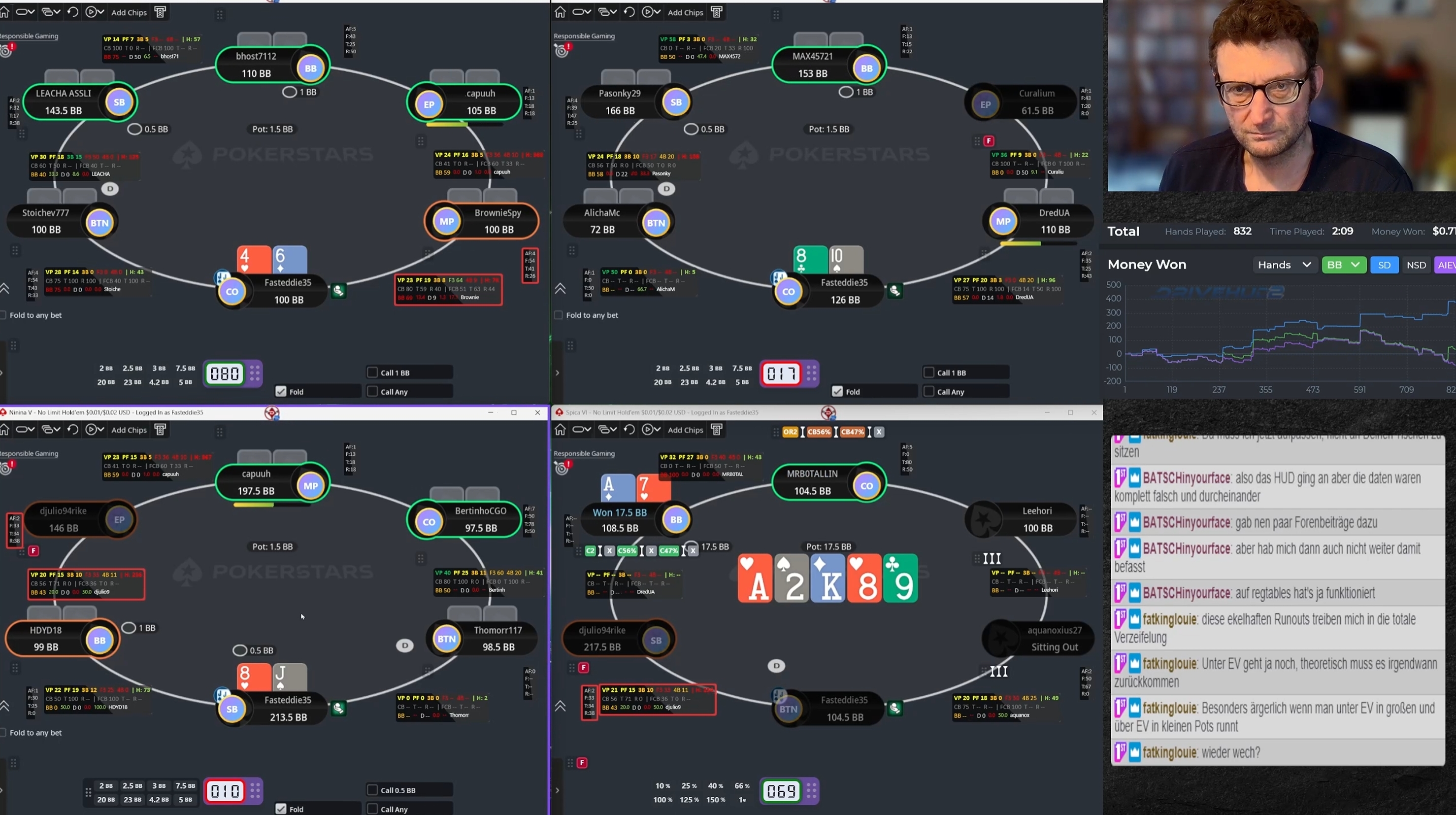Image resolution: width=1456 pixels, height=815 pixels.
Task: Click the replay hand icon in Spica VI window
Action: pyautogui.click(x=629, y=430)
